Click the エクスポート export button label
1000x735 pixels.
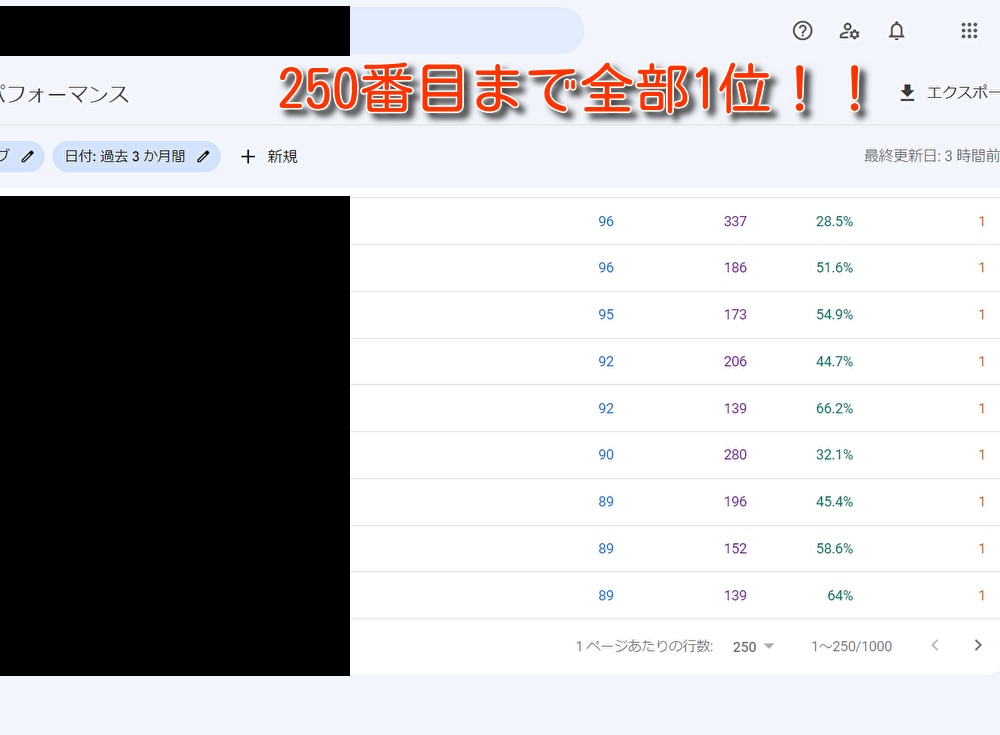click(963, 93)
